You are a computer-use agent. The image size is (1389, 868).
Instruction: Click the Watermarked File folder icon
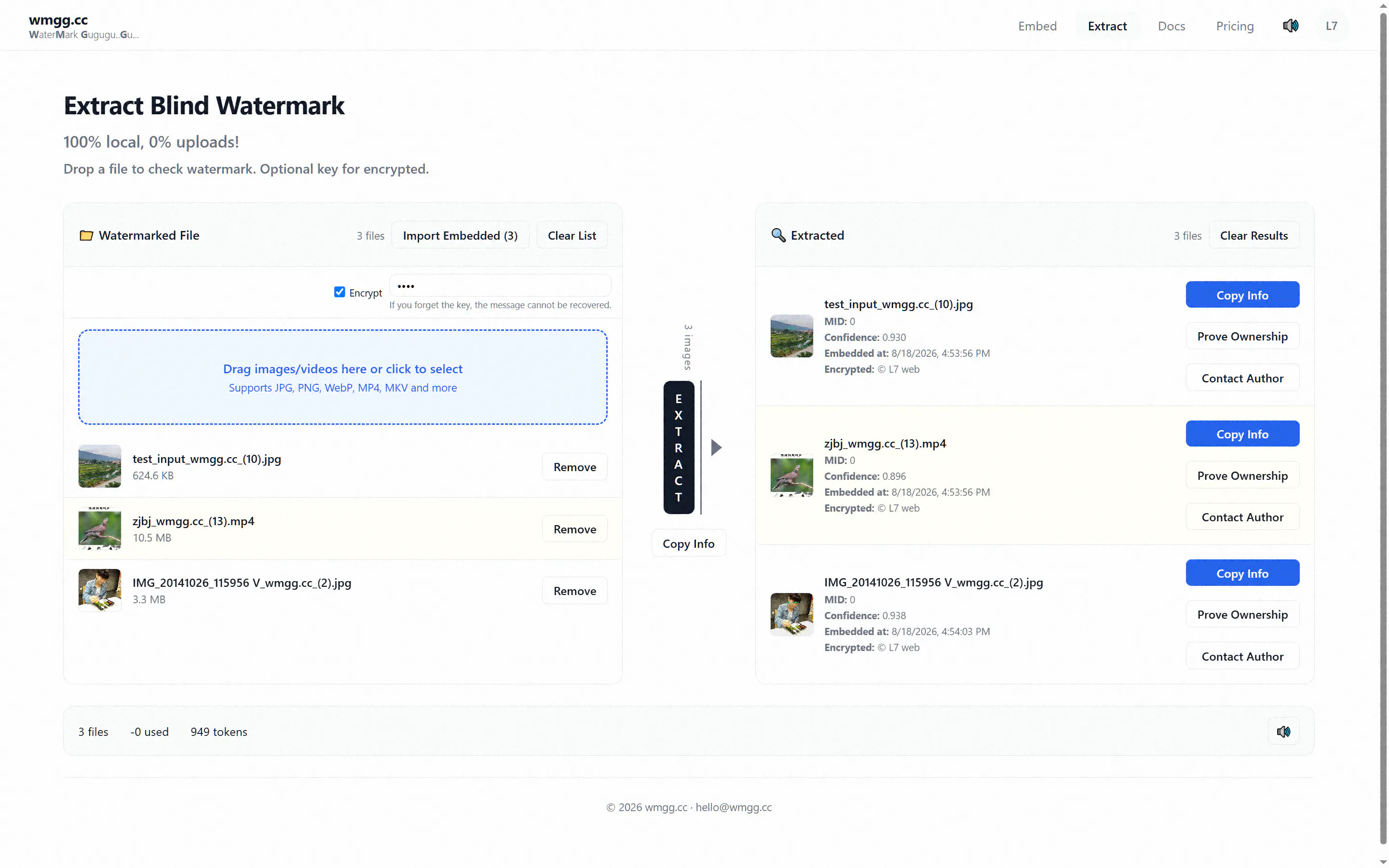(86, 235)
